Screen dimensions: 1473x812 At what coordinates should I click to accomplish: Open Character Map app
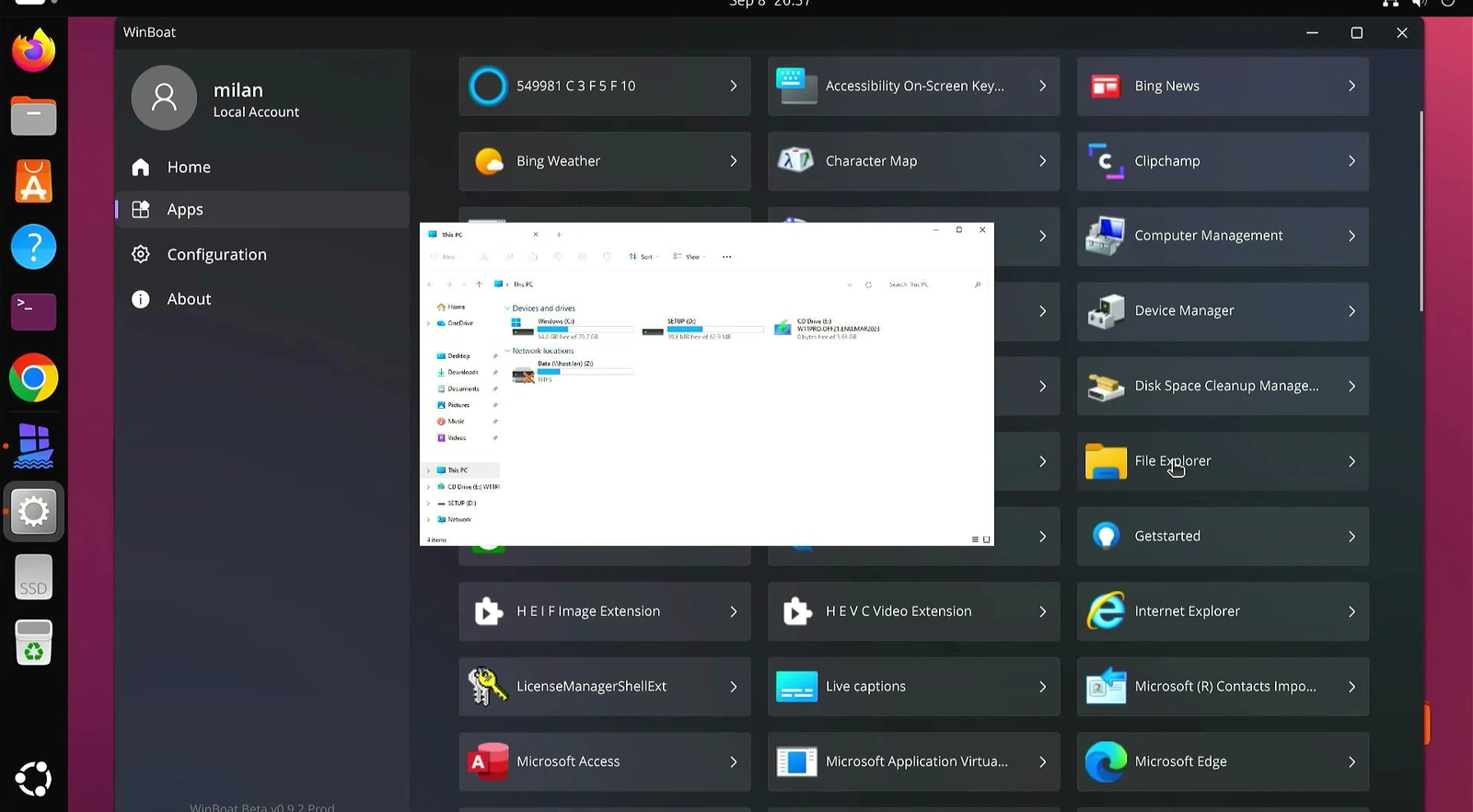click(x=913, y=161)
